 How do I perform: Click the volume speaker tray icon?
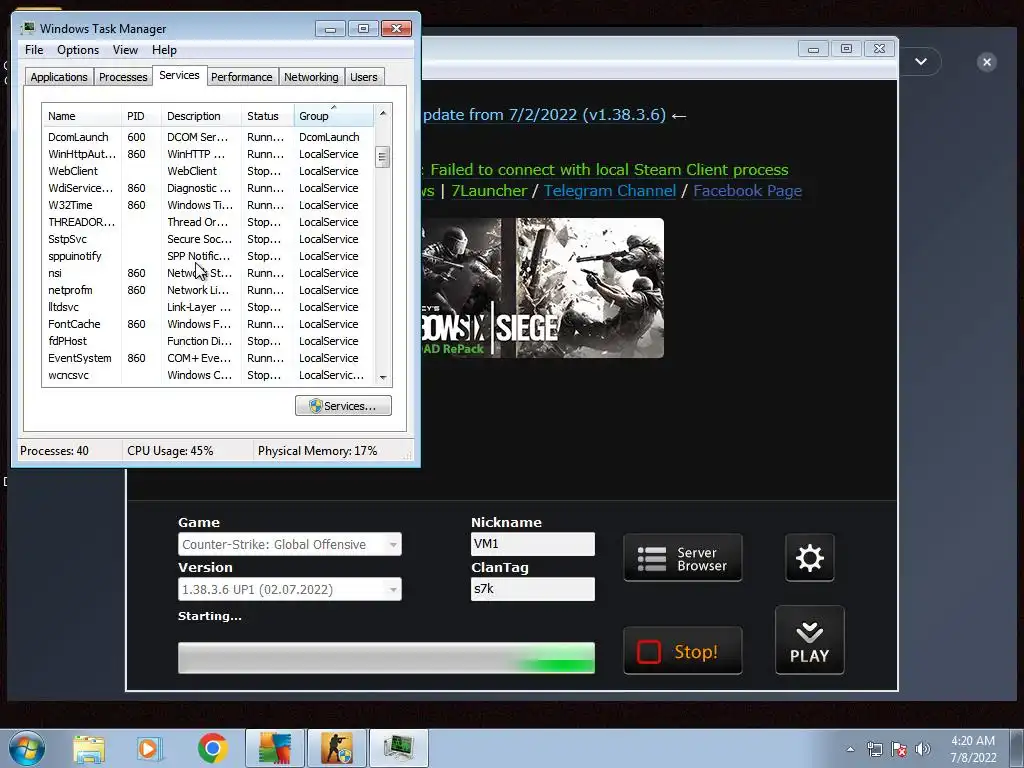point(923,749)
